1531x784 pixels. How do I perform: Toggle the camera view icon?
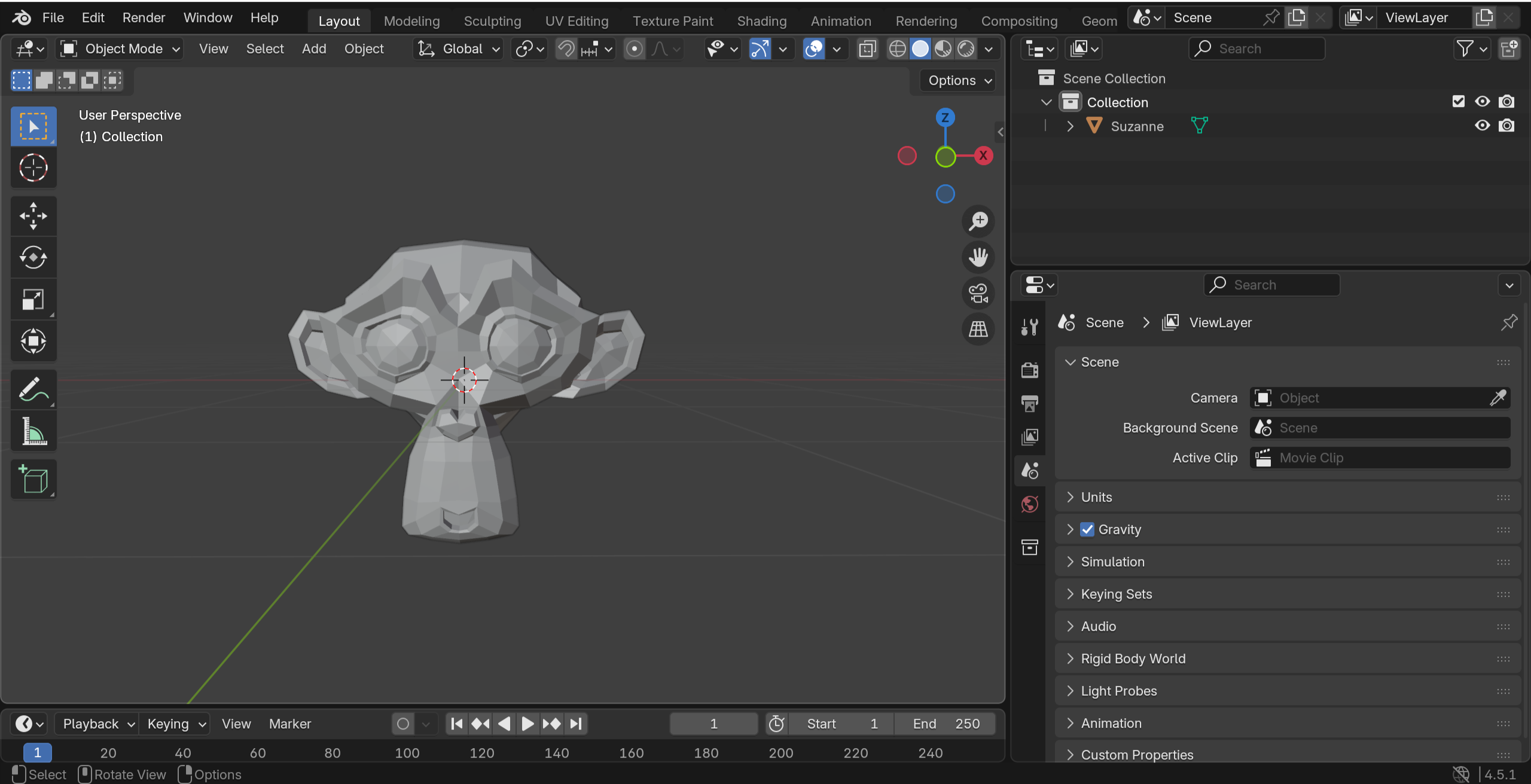978,293
